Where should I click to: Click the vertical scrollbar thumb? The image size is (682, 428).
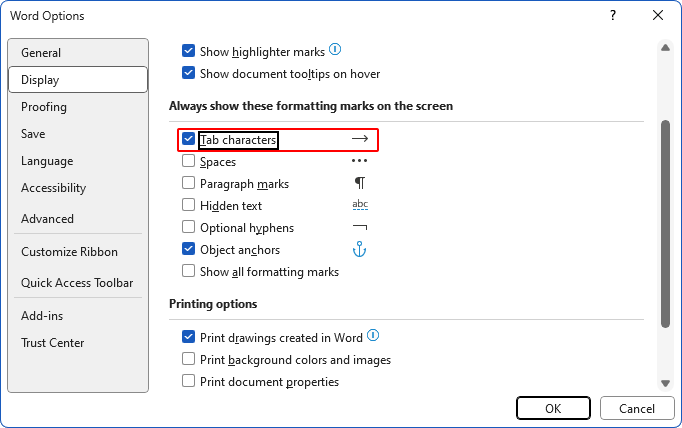[x=665, y=220]
